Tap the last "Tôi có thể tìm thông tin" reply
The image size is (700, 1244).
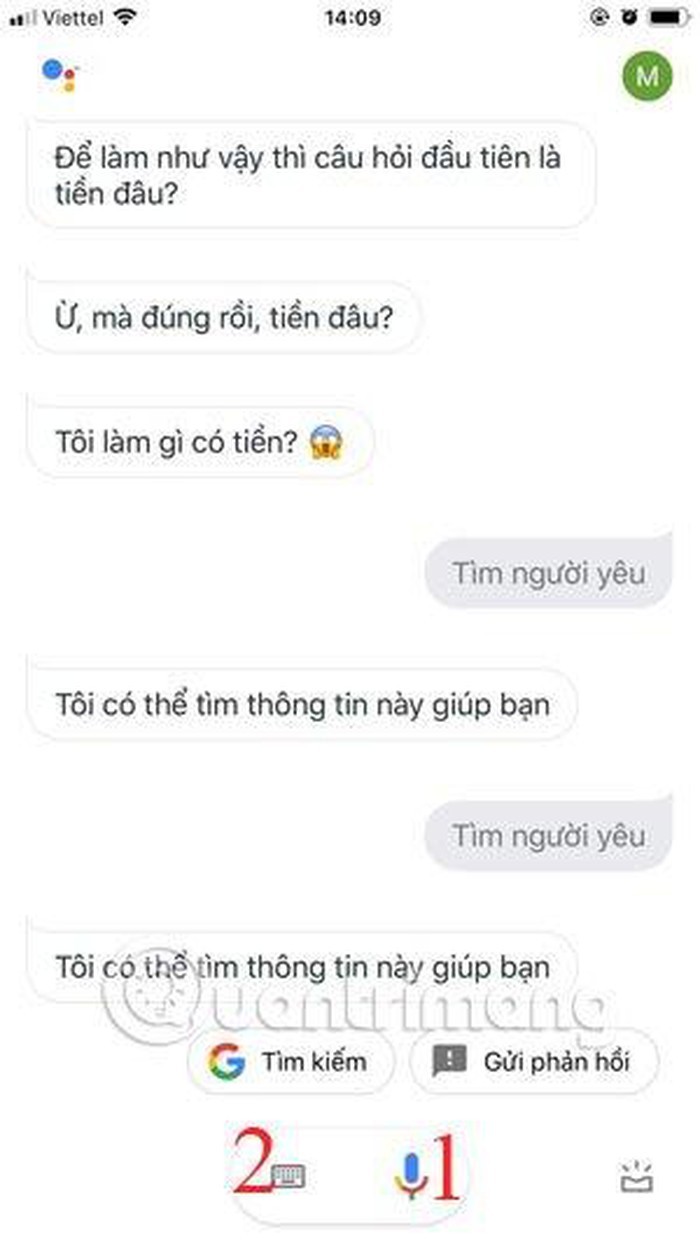pyautogui.click(x=302, y=967)
